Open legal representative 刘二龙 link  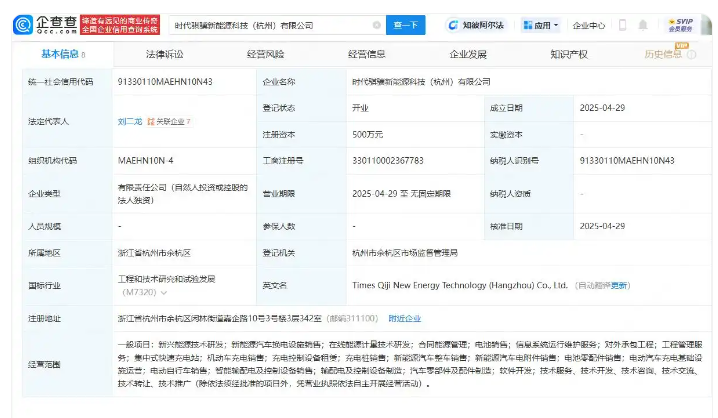130,121
